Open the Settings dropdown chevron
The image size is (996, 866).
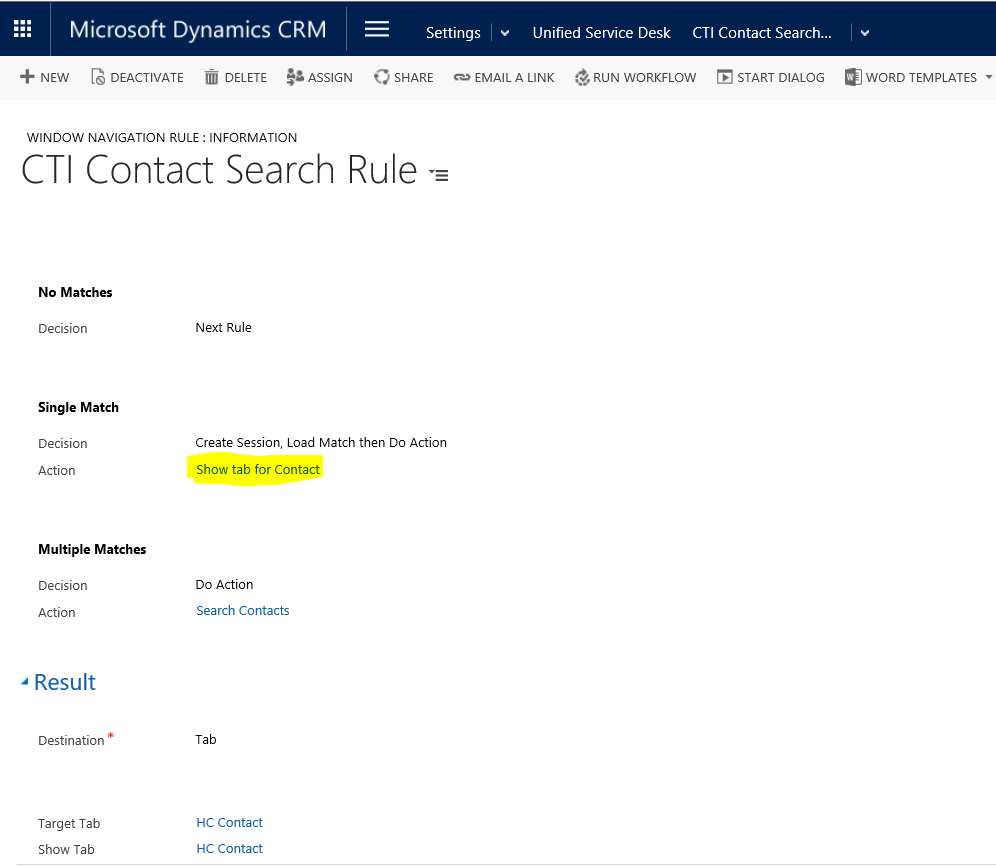pos(505,33)
